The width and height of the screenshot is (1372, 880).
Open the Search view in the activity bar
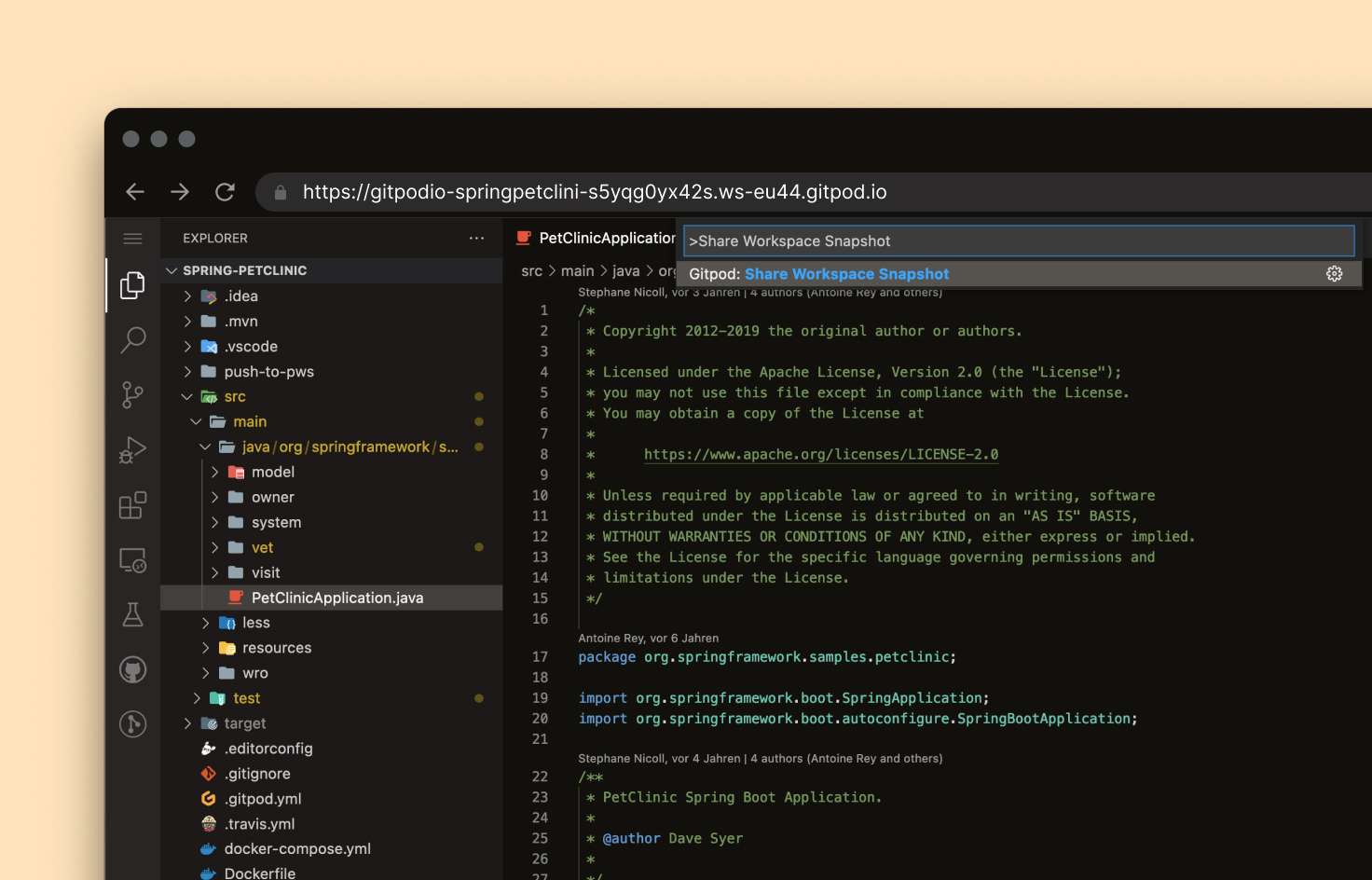click(132, 339)
